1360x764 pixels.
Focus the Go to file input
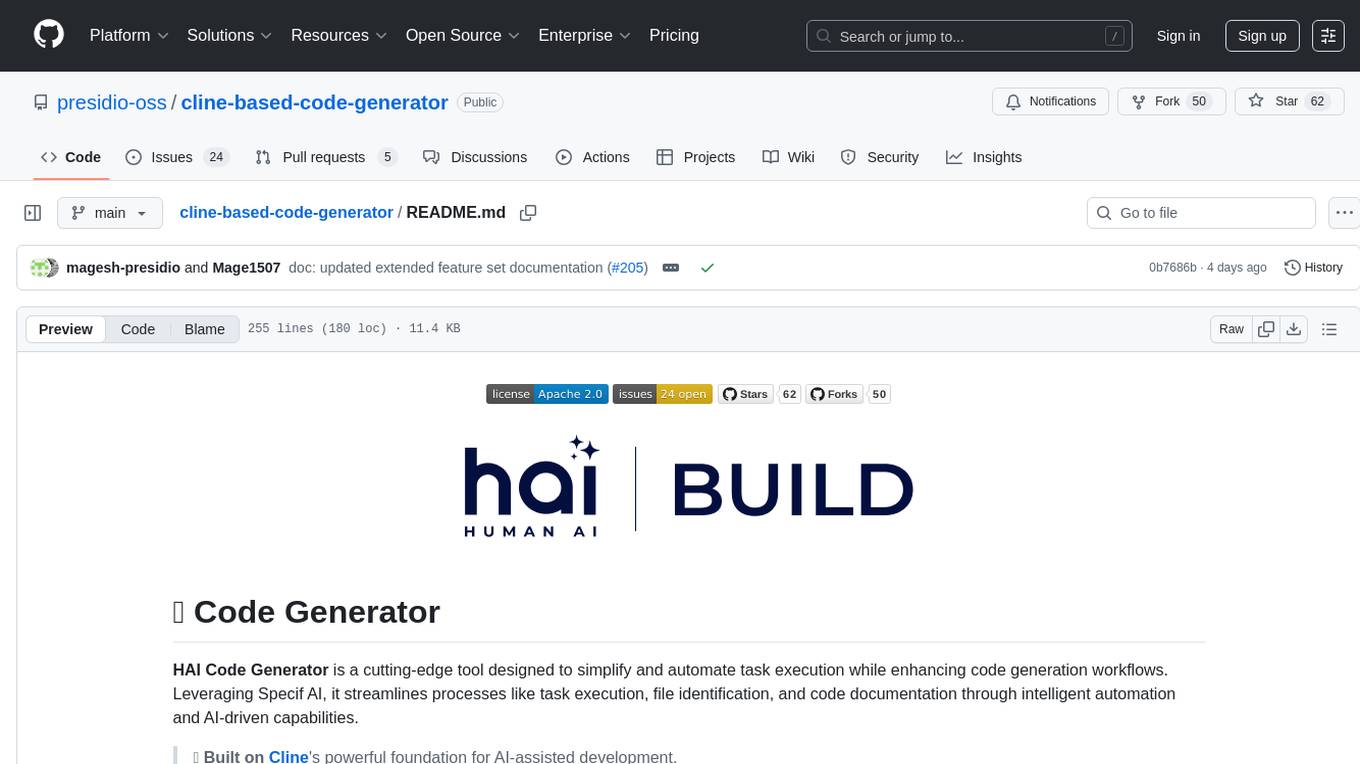1201,213
